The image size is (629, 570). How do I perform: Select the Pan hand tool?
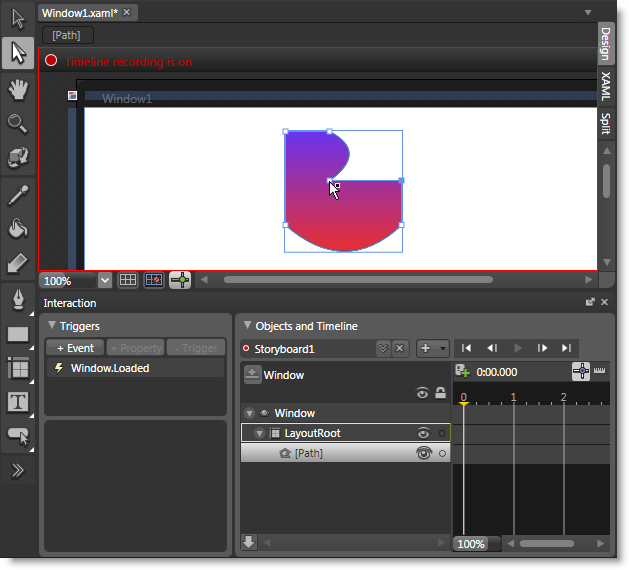(x=18, y=89)
